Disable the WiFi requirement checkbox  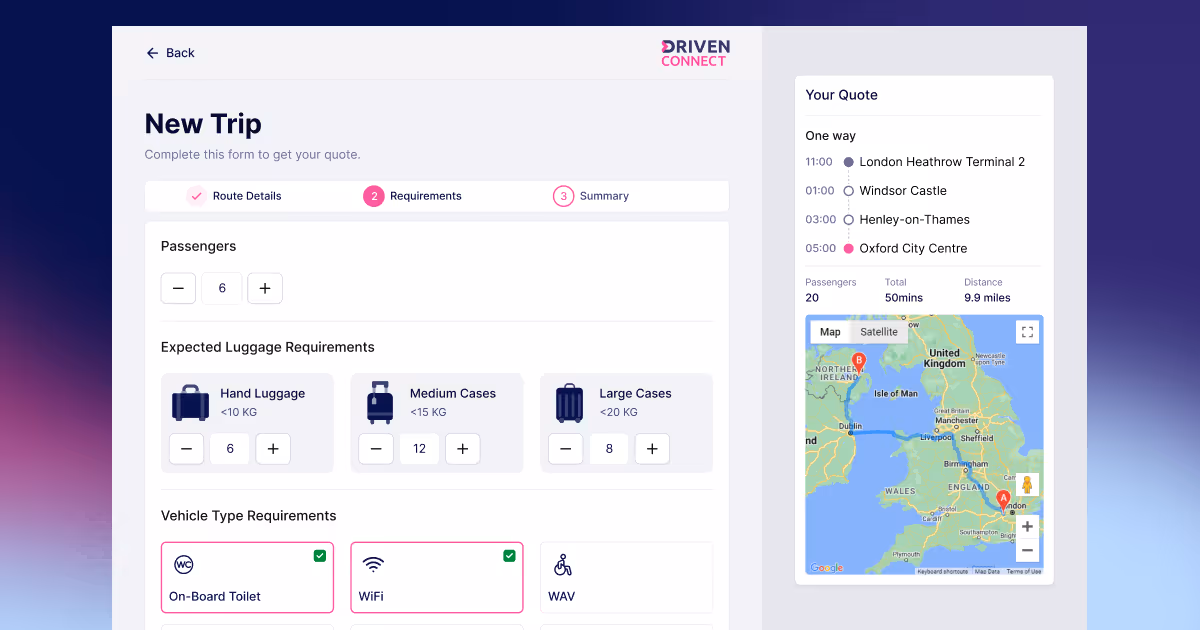click(509, 555)
